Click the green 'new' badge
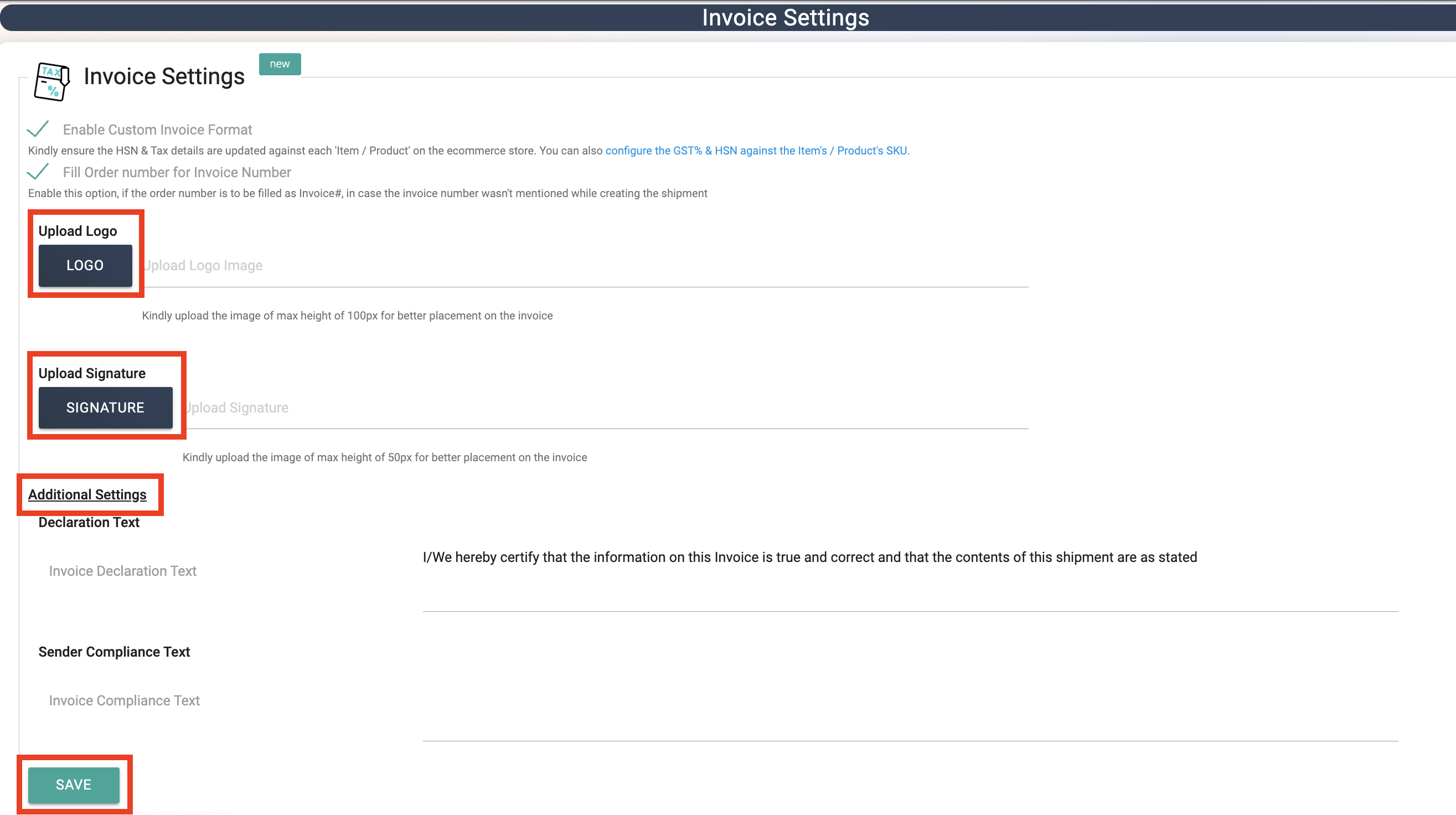This screenshot has height=815, width=1456. (x=280, y=64)
